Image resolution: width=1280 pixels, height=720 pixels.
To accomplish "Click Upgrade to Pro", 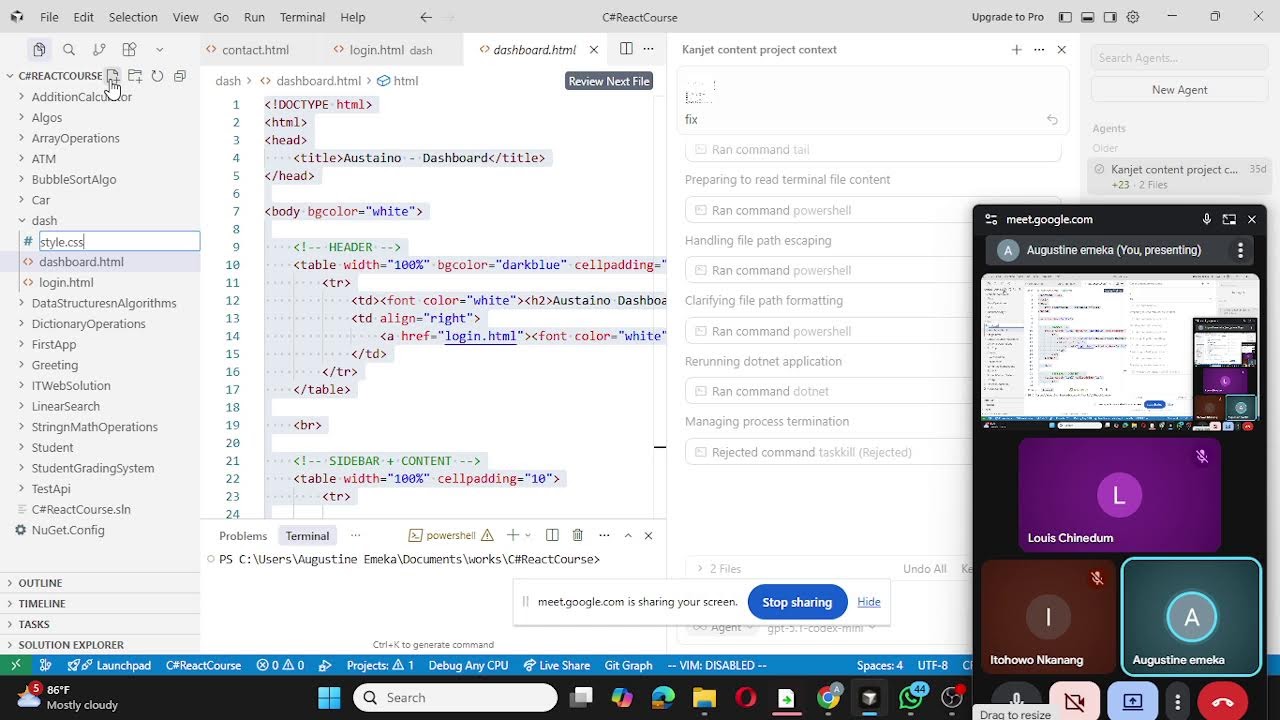I will tap(1007, 17).
